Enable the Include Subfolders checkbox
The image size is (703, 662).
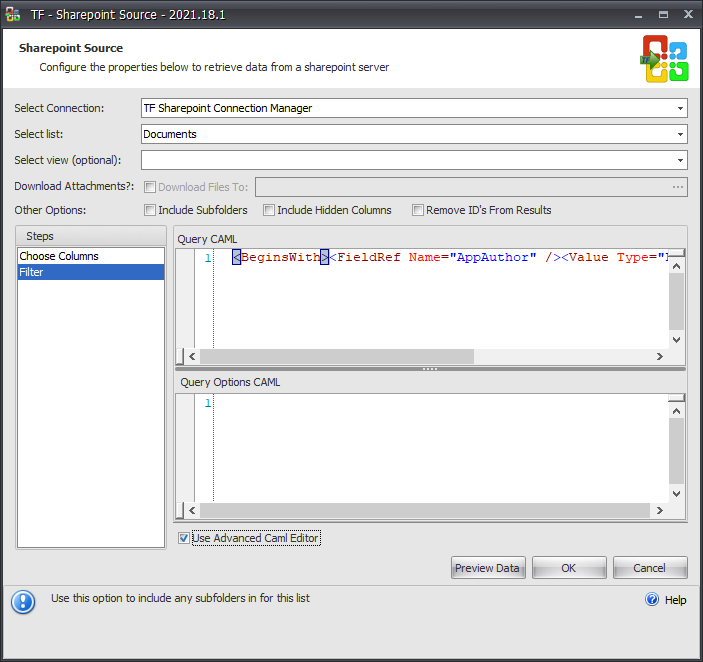point(150,210)
